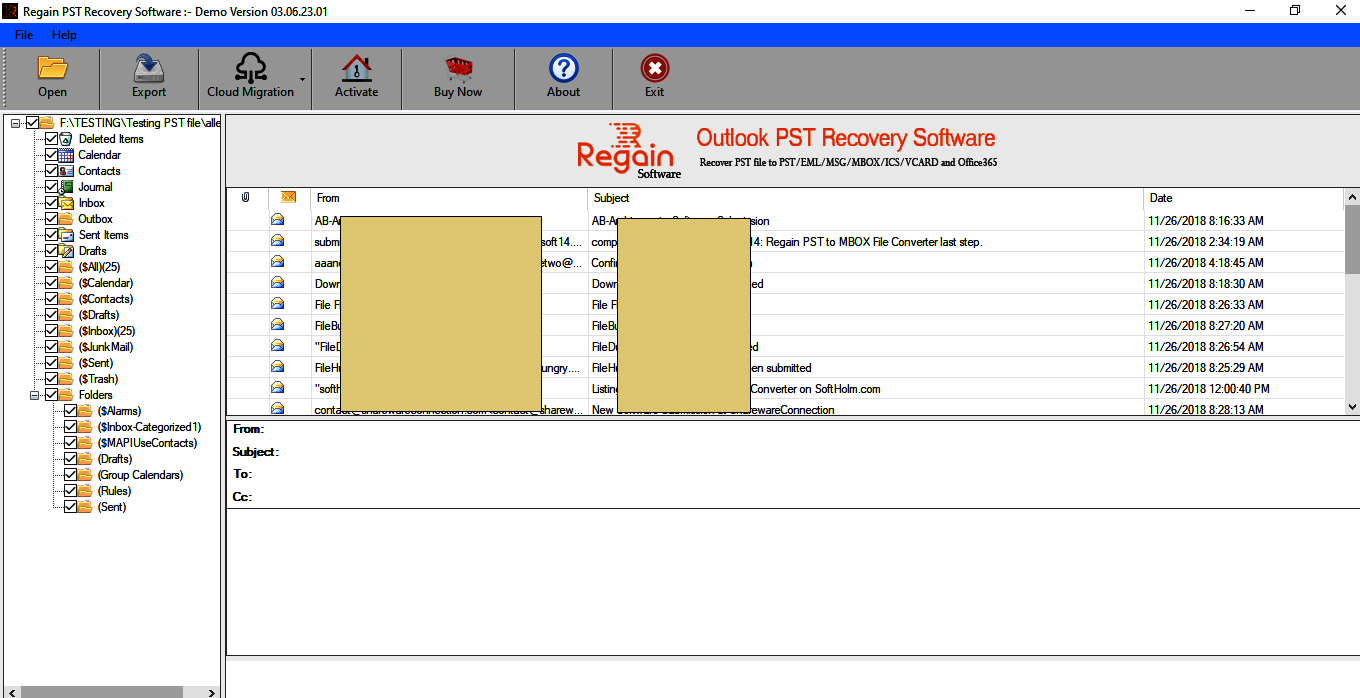This screenshot has height=698, width=1360.
Task: Open the File menu
Action: (24, 35)
